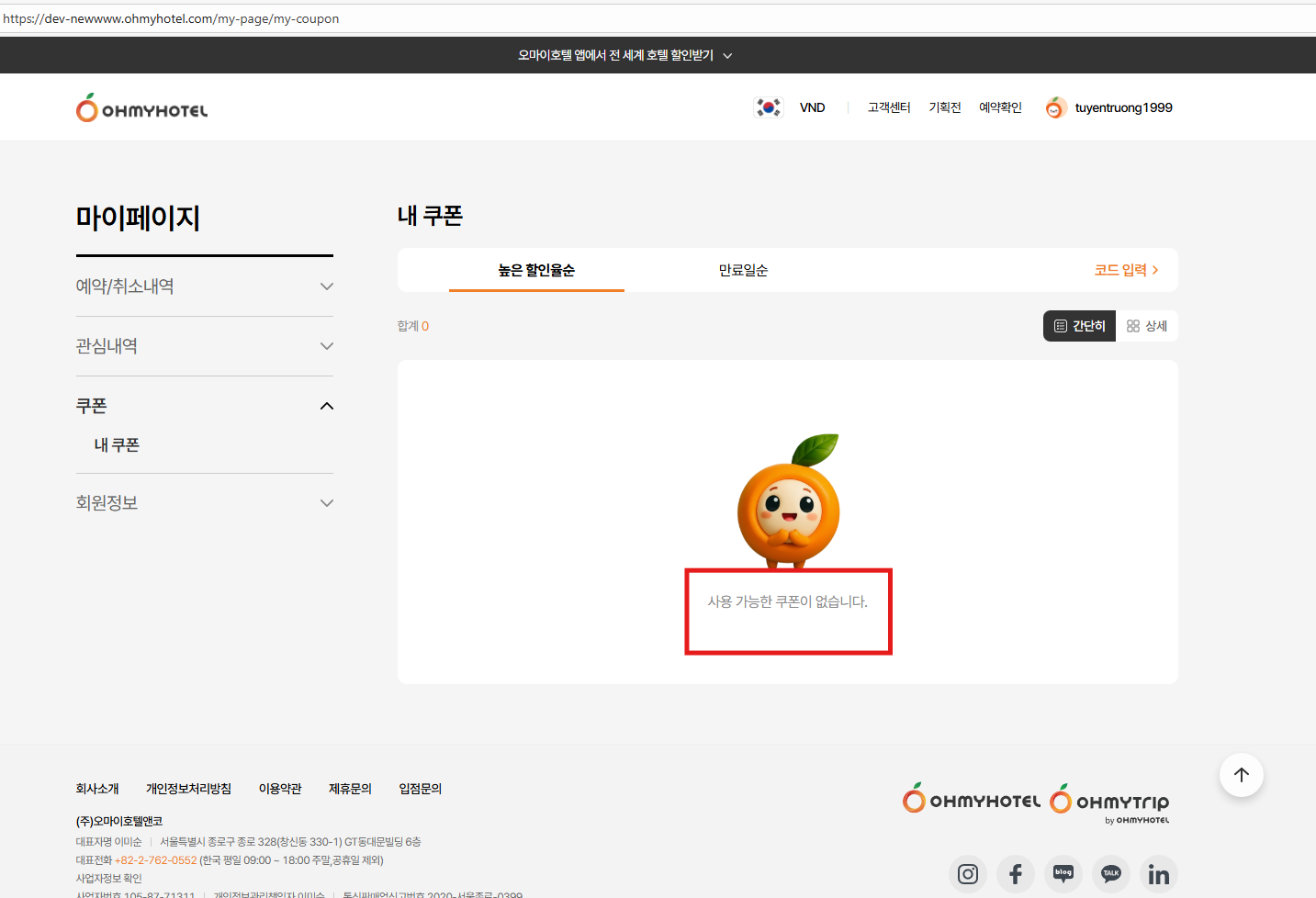Viewport: 1316px width, 898px height.
Task: Select the Korean flag language icon
Action: coord(769,107)
